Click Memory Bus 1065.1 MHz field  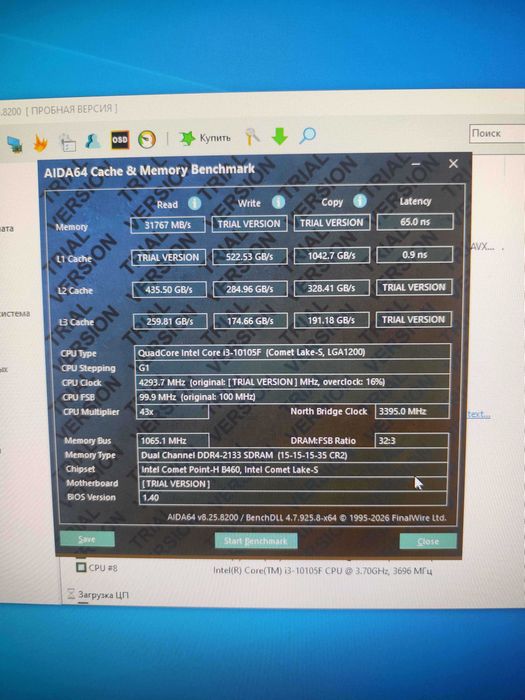pos(173,441)
